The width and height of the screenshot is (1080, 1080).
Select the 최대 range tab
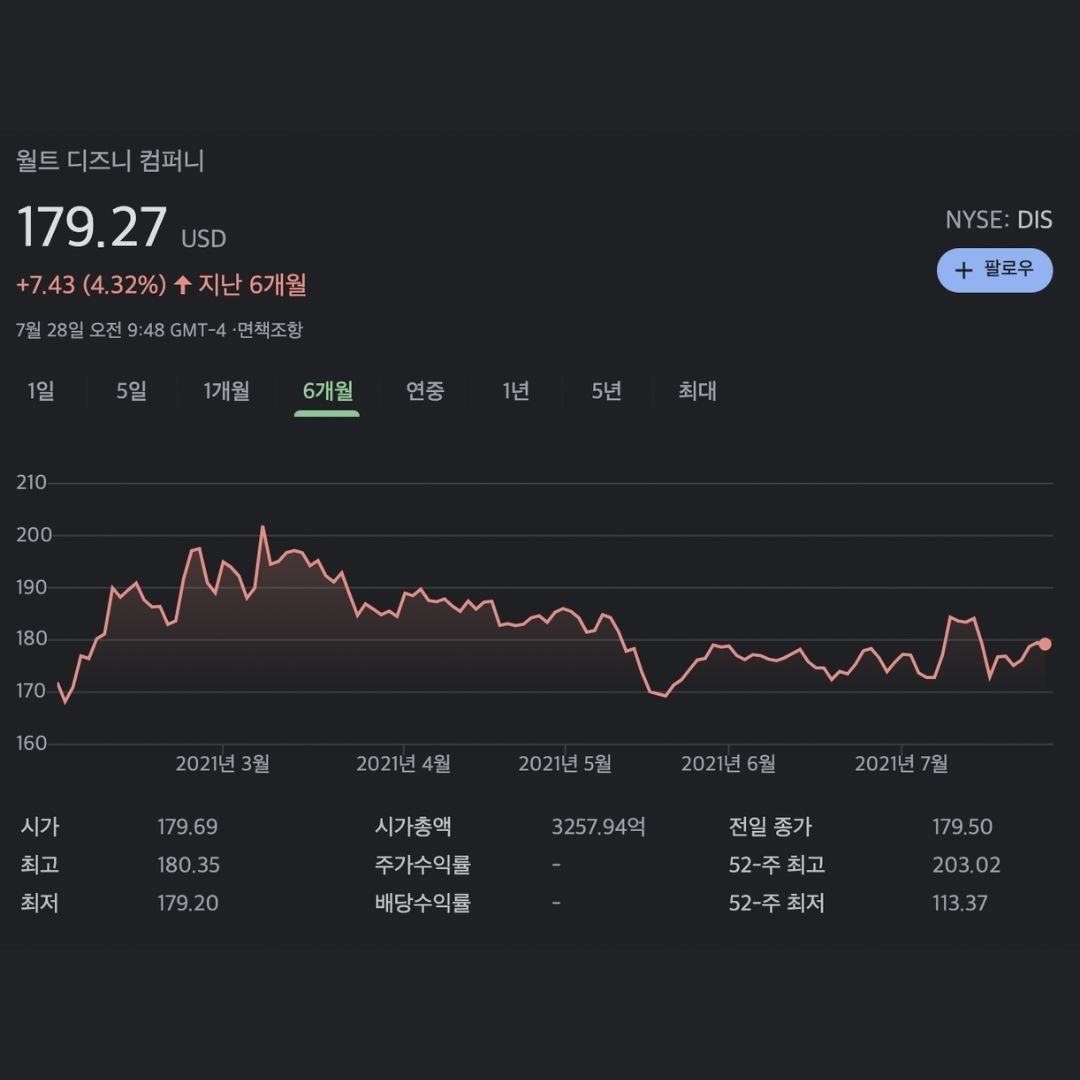tap(697, 391)
